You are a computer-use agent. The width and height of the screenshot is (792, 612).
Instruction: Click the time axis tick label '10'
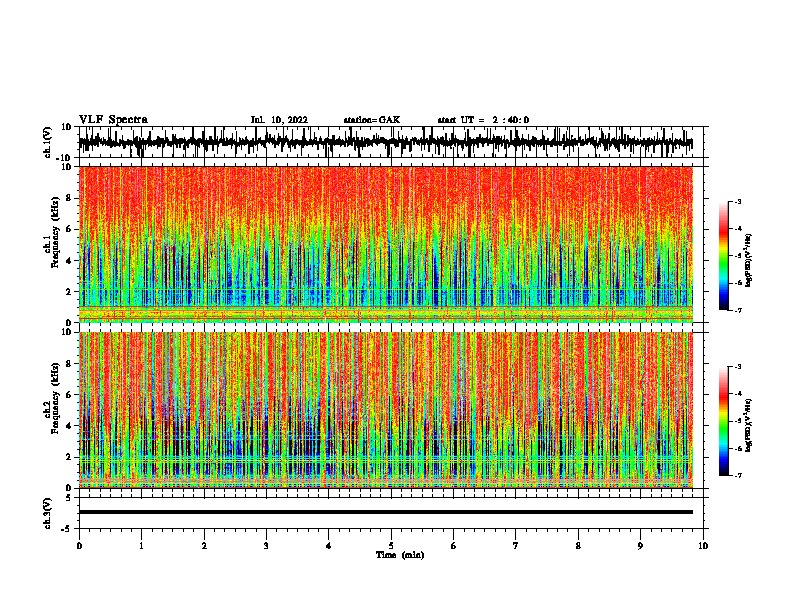click(703, 546)
